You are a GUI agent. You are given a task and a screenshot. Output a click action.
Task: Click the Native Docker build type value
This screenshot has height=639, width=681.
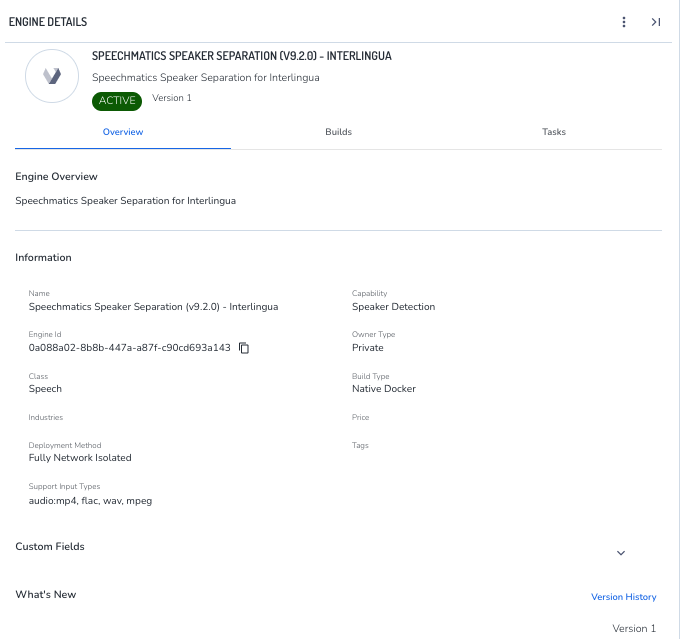point(383,388)
